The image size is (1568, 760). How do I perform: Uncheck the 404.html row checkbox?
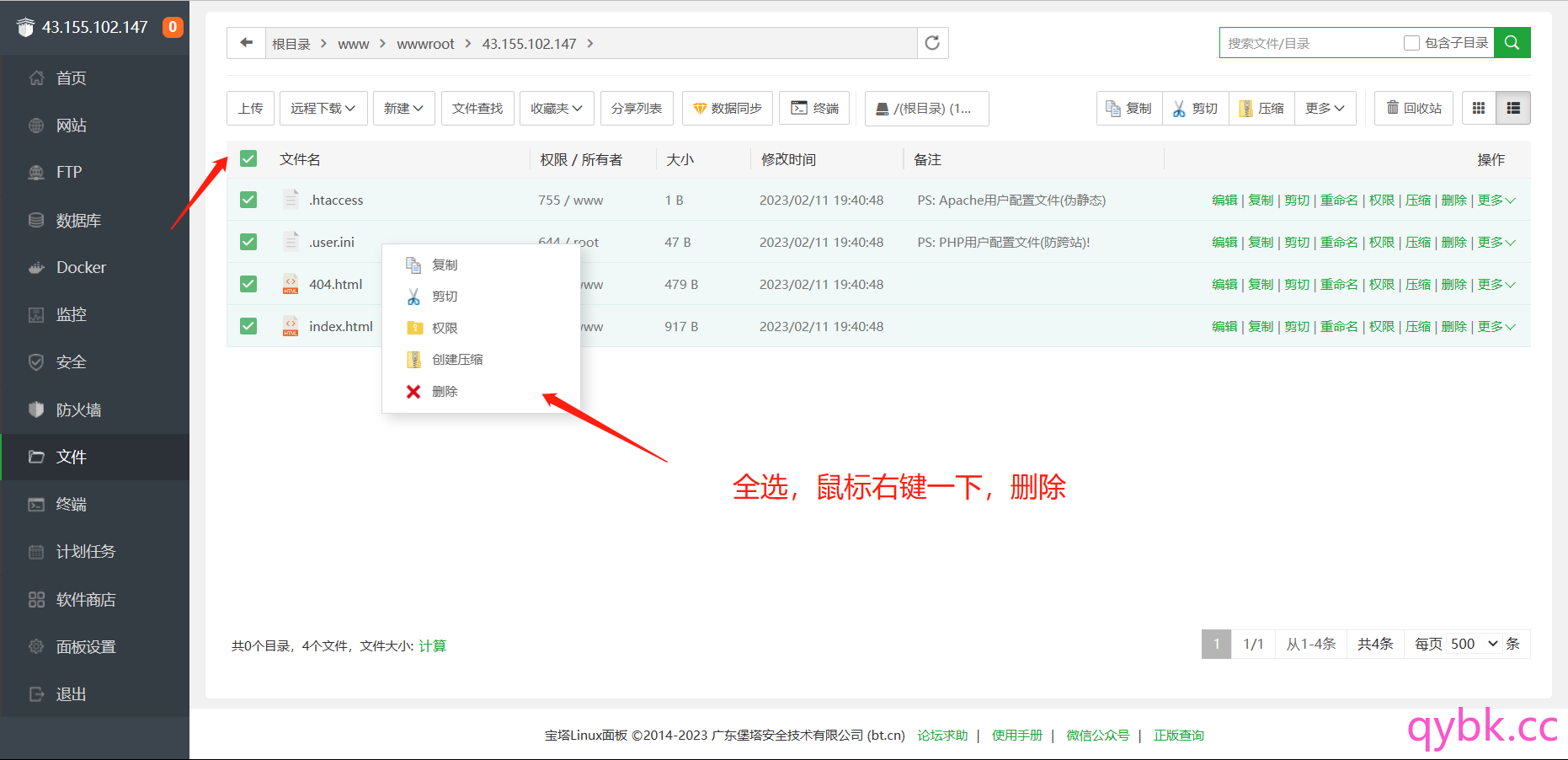click(x=248, y=284)
